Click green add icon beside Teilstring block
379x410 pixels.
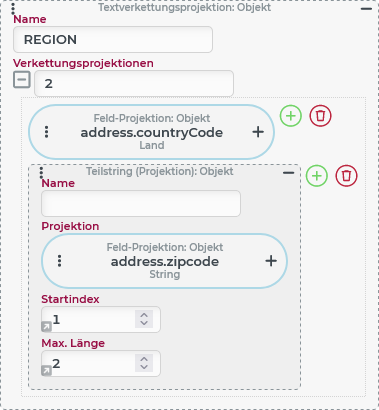(x=317, y=175)
